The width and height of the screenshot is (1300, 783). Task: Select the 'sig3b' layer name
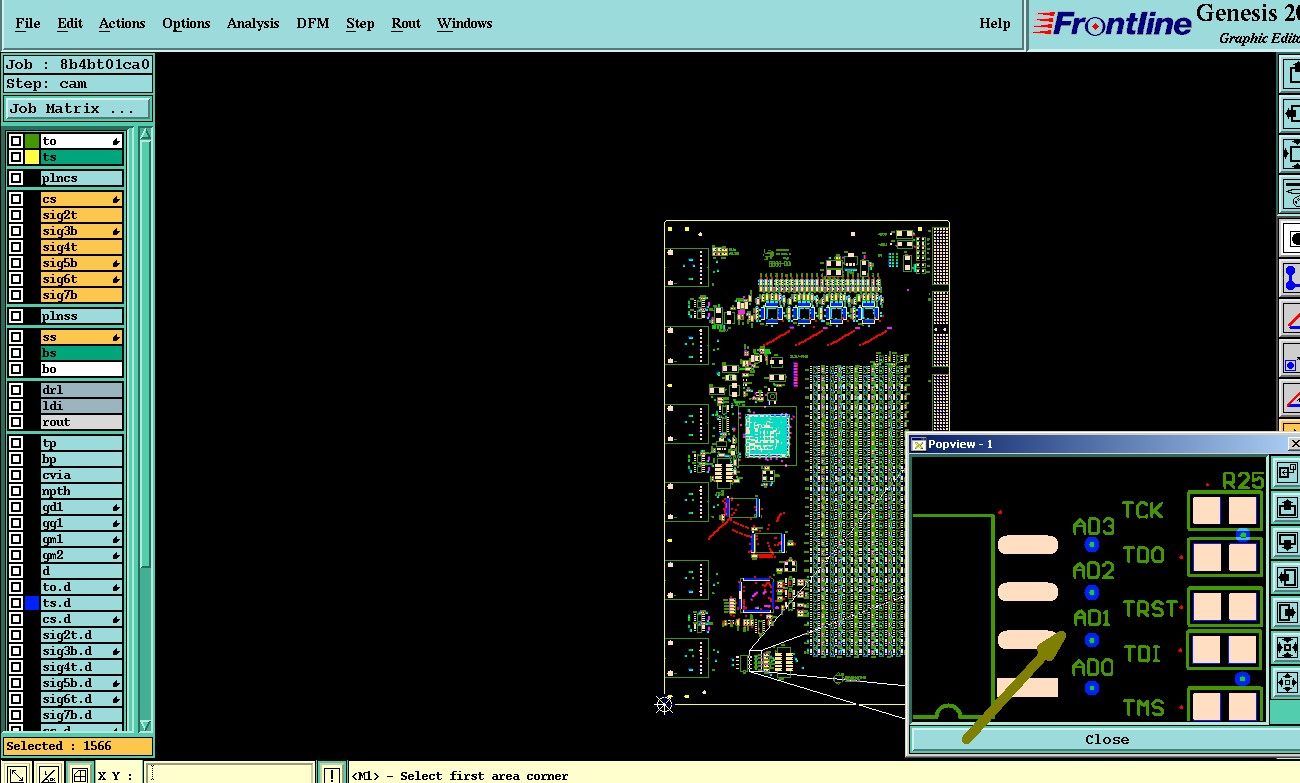tap(82, 231)
